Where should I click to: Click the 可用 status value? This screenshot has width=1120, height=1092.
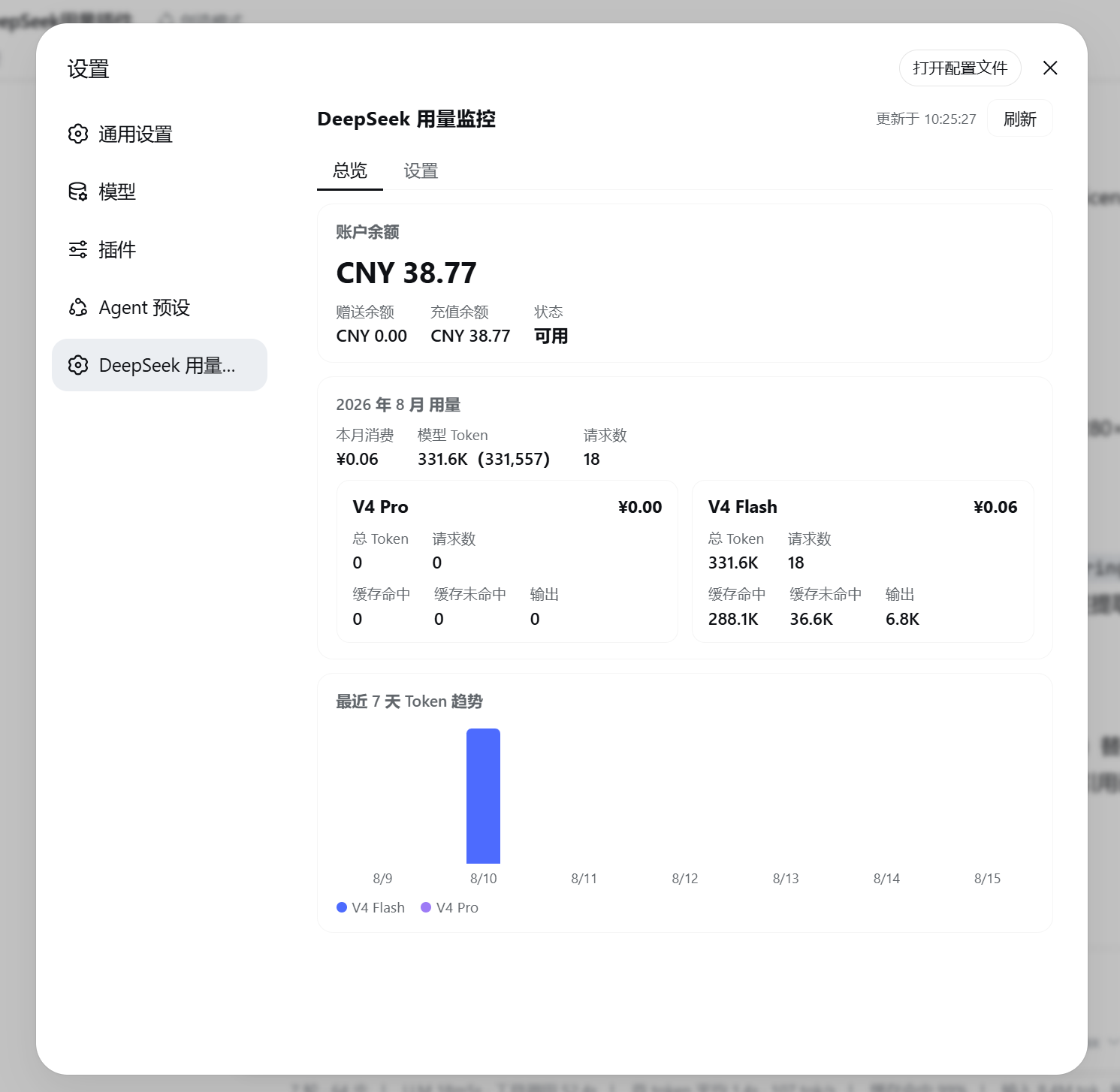[x=551, y=336]
